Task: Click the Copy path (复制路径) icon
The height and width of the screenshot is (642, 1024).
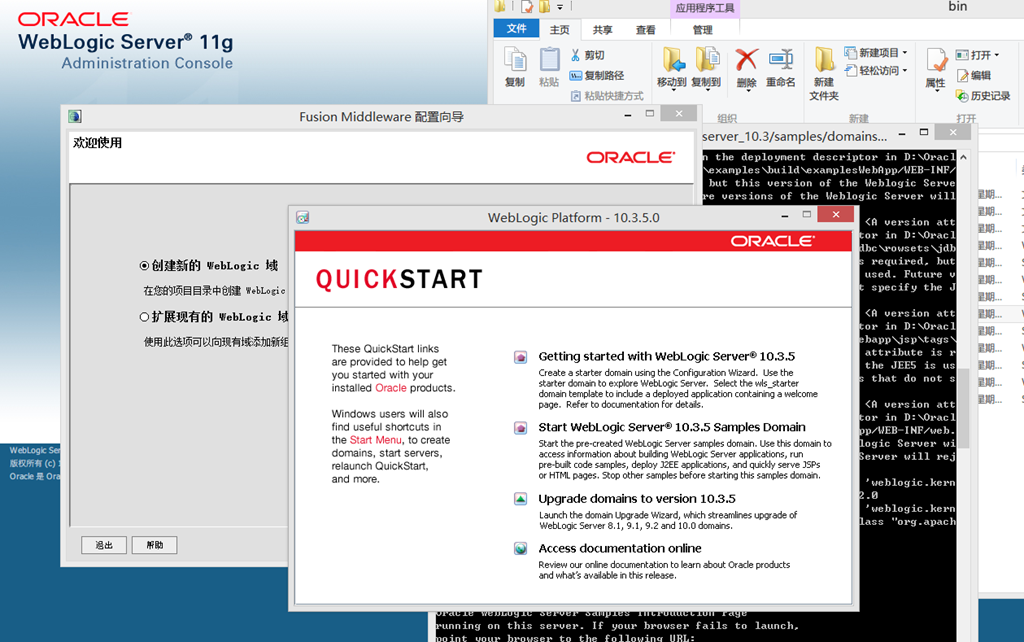Action: [575, 76]
